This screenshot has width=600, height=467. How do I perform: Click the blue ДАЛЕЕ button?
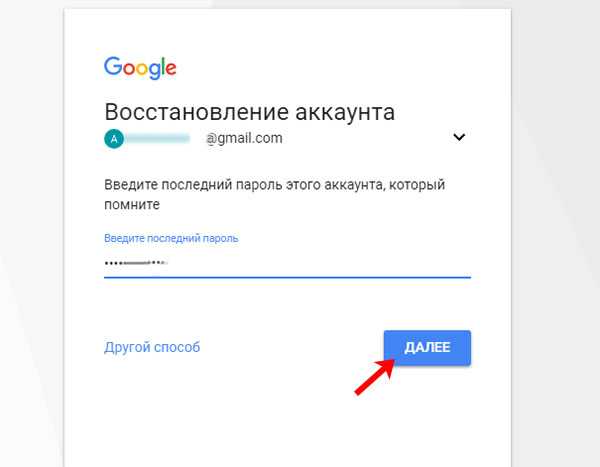pyautogui.click(x=427, y=348)
